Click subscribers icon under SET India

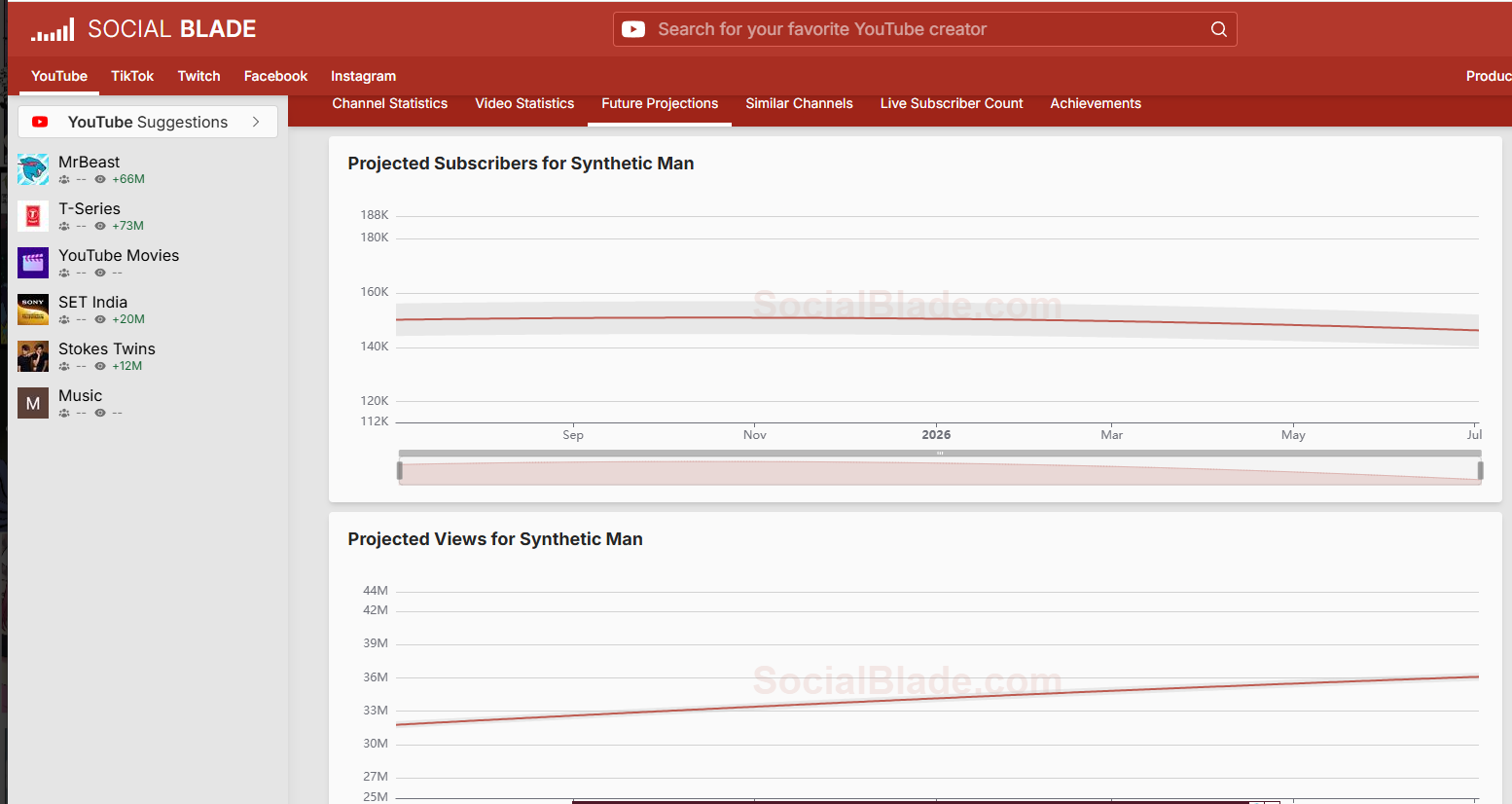pos(64,319)
